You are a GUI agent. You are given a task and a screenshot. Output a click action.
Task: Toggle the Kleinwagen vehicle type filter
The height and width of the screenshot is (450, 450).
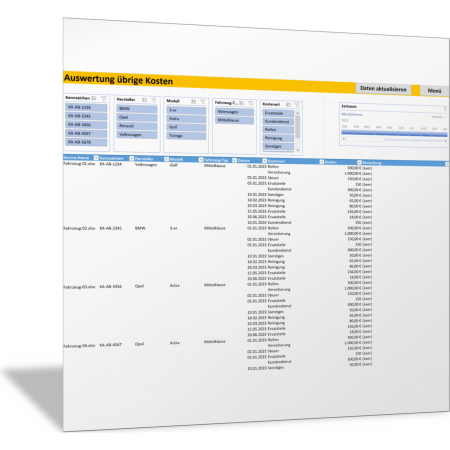tap(234, 112)
